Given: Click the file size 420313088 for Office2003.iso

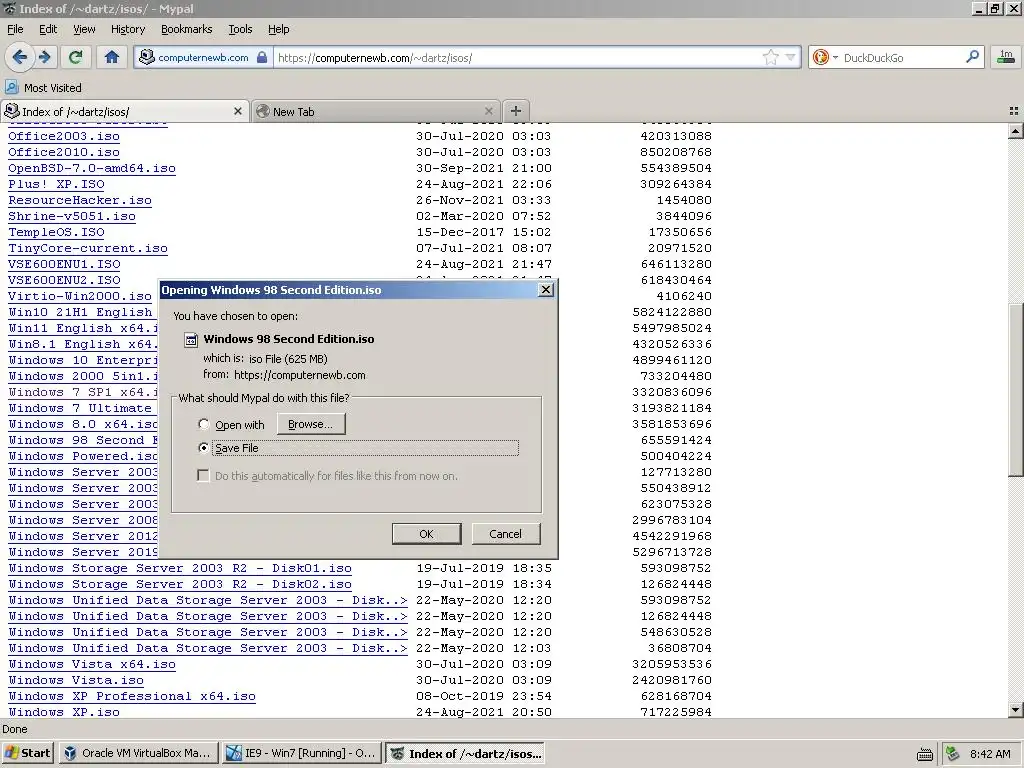Looking at the screenshot, I should (676, 136).
